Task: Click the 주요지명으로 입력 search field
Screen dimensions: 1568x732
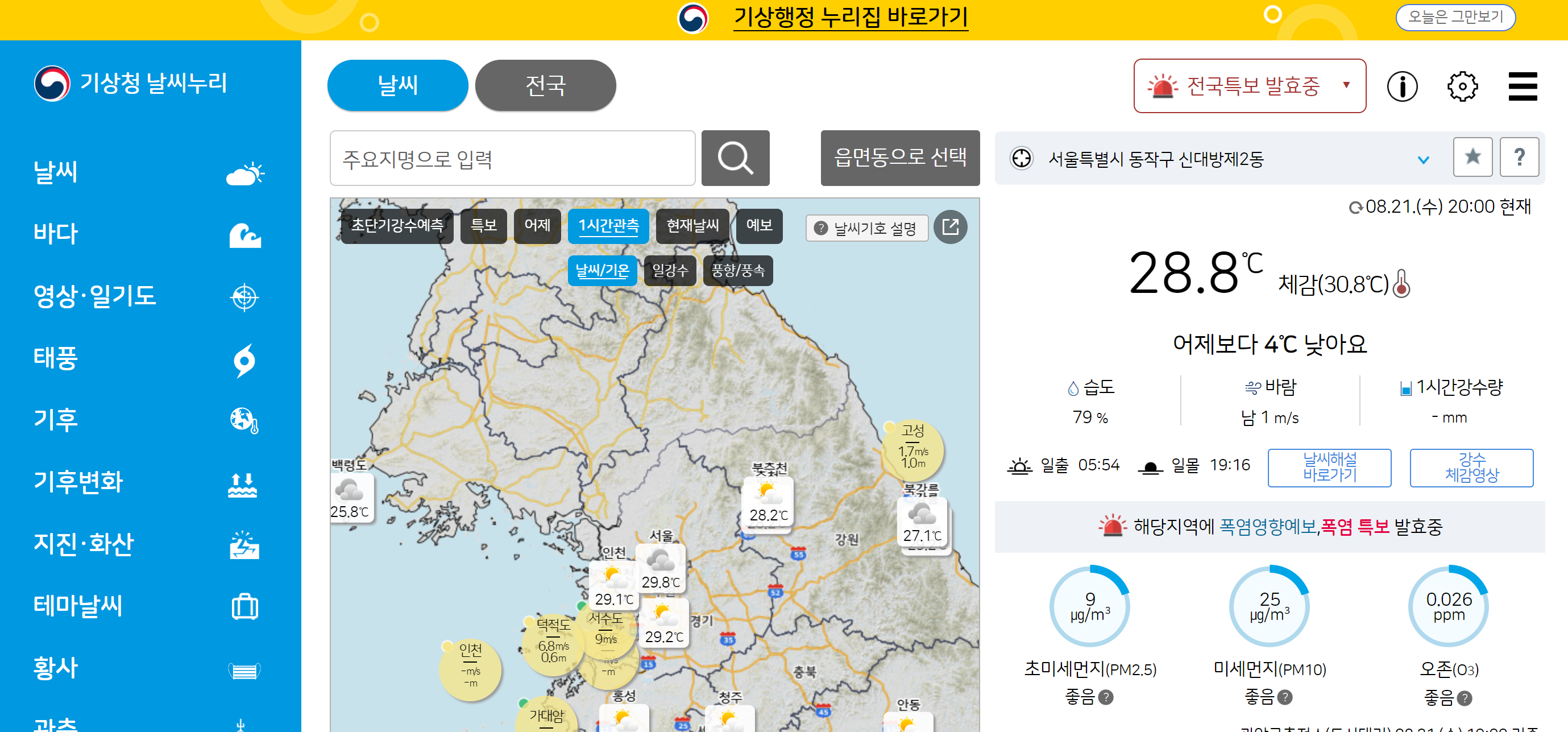Action: tap(512, 158)
